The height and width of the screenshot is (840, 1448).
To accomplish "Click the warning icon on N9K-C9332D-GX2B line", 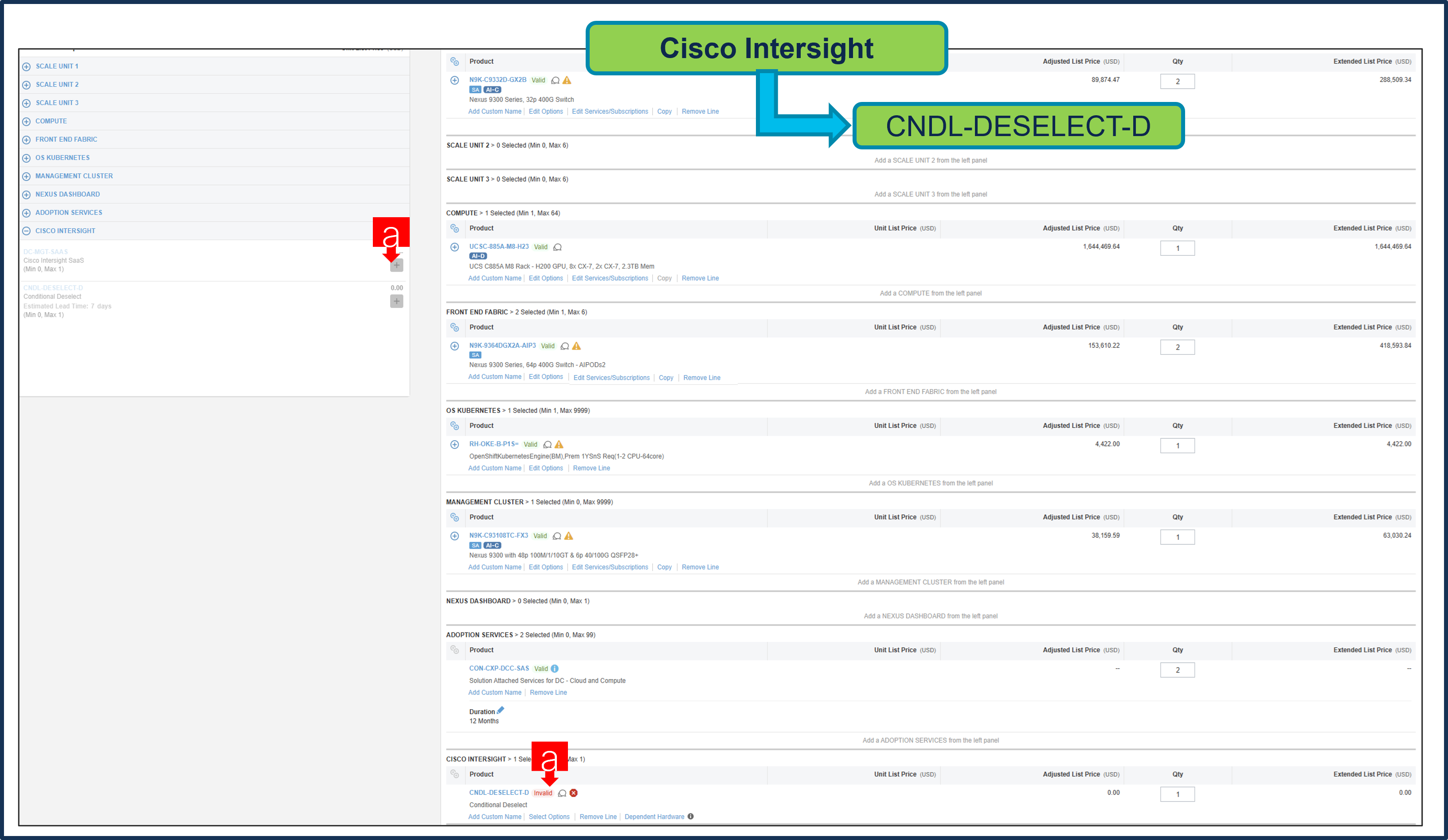I will [567, 80].
